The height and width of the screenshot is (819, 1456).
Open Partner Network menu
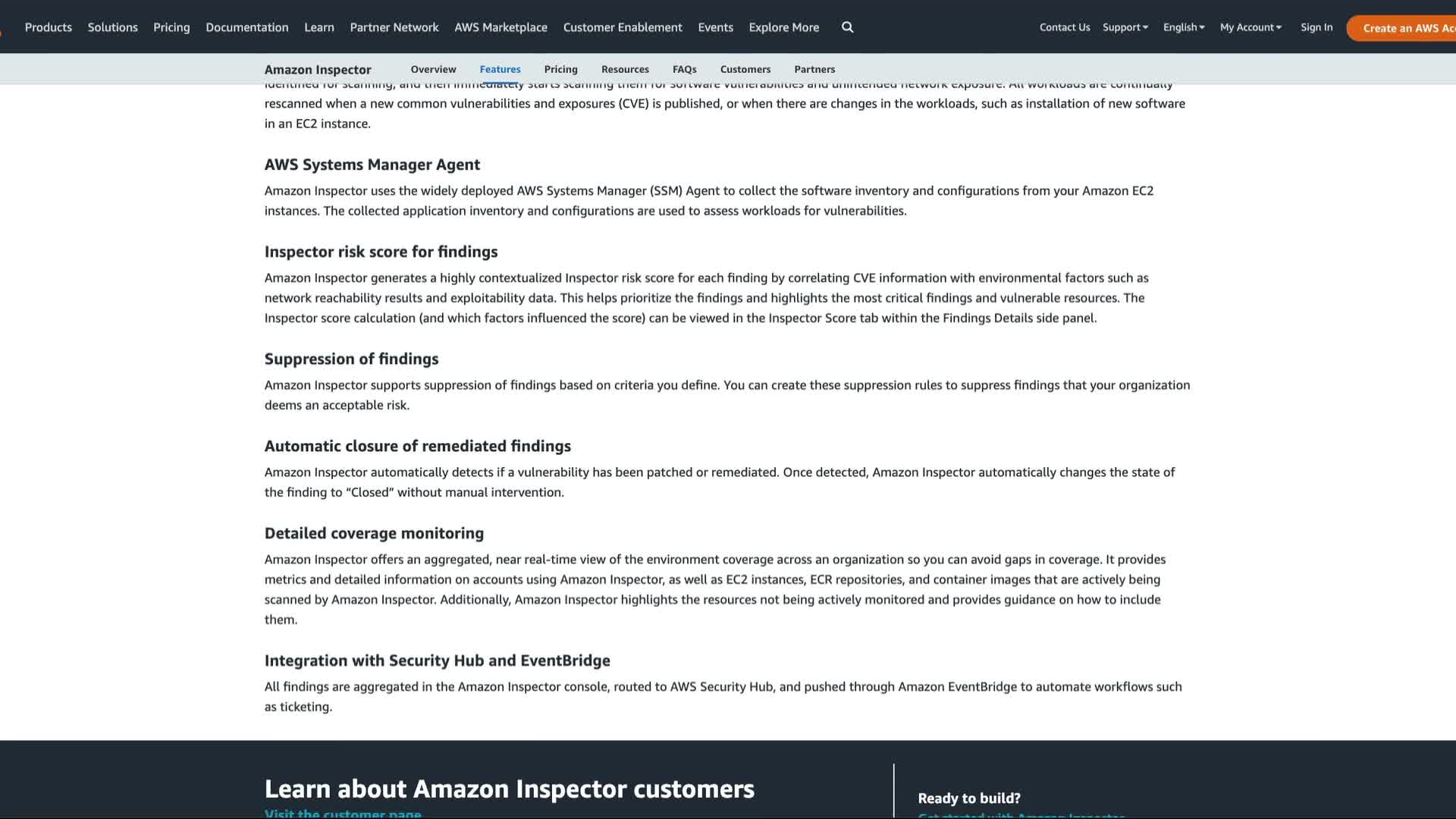394,27
